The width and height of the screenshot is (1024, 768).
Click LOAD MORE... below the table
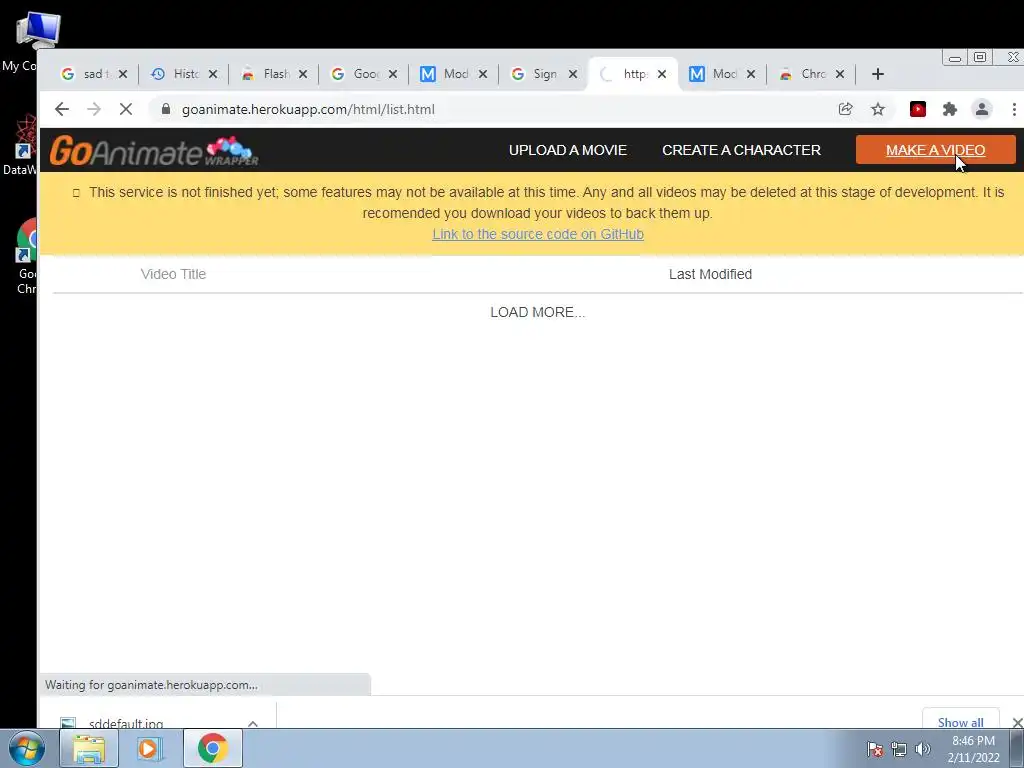(537, 312)
